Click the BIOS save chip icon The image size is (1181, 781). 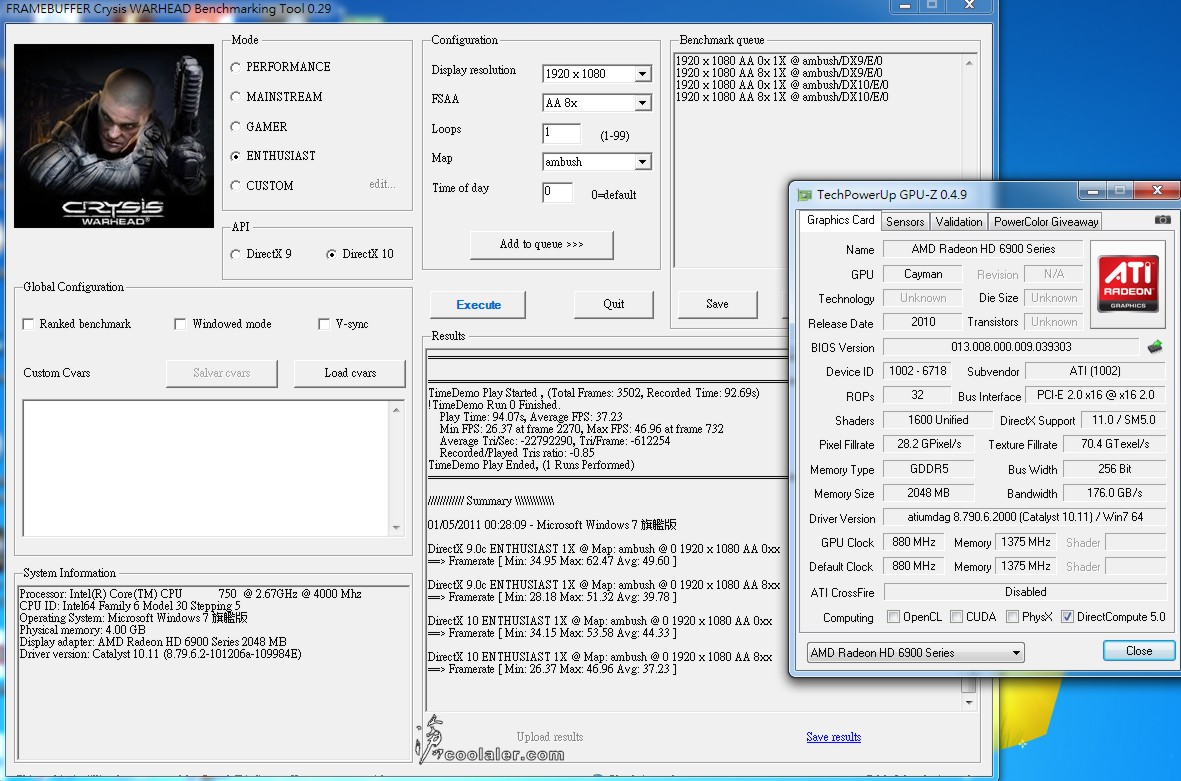click(x=1155, y=346)
